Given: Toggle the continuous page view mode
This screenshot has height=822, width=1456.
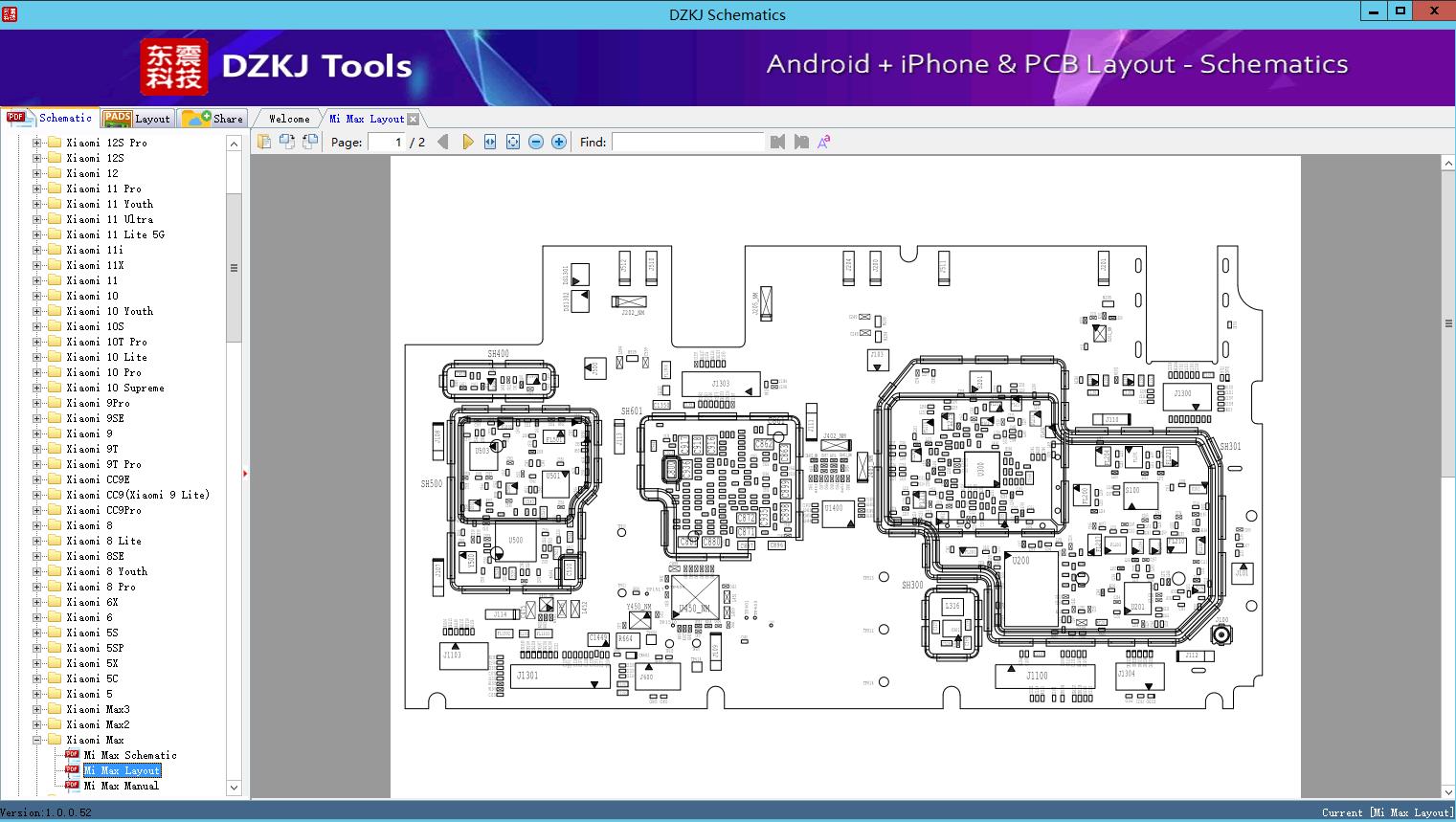Looking at the screenshot, I should (309, 141).
